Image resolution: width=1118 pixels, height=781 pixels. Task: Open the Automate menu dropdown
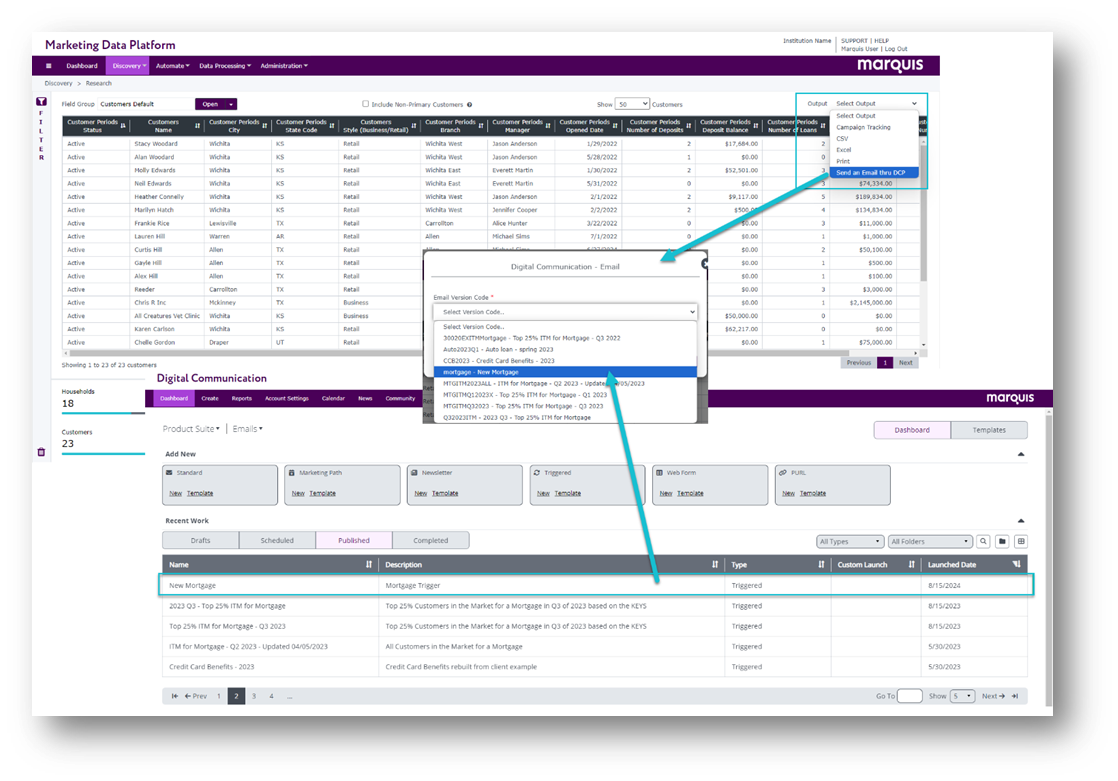click(173, 66)
